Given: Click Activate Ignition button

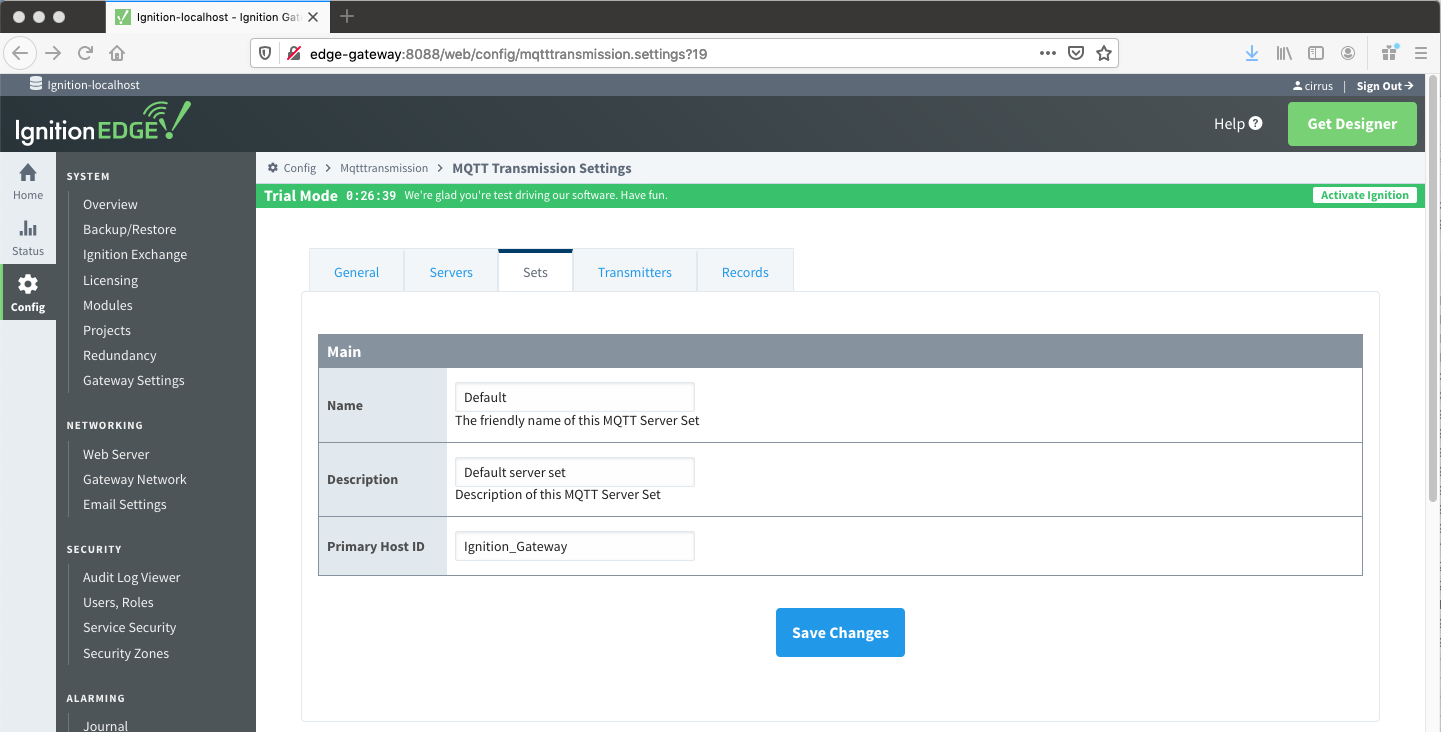Looking at the screenshot, I should click(1364, 195).
